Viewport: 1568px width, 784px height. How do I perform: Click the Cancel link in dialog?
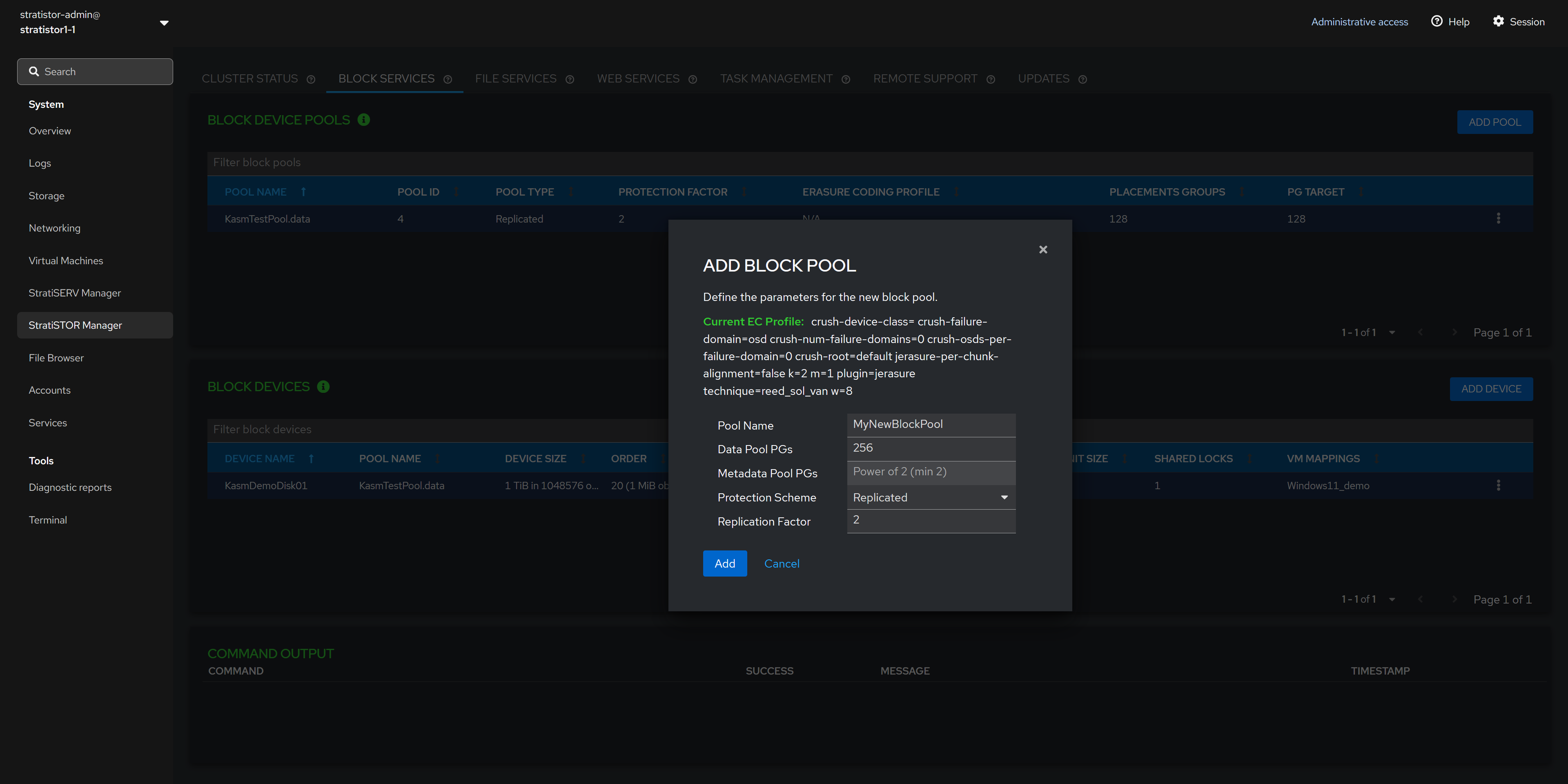click(782, 563)
